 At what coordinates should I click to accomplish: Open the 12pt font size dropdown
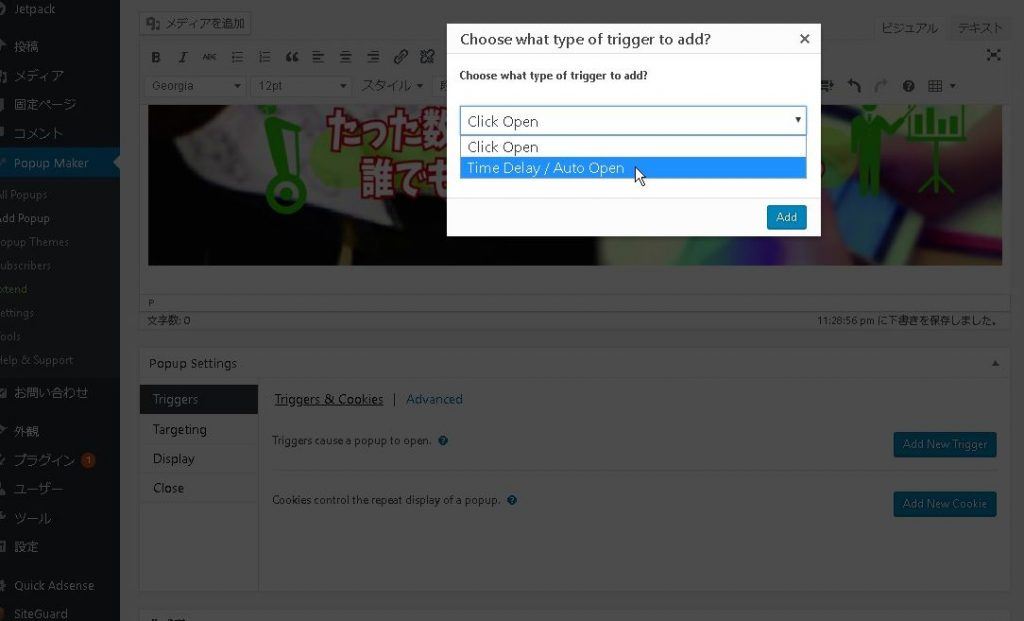(300, 86)
